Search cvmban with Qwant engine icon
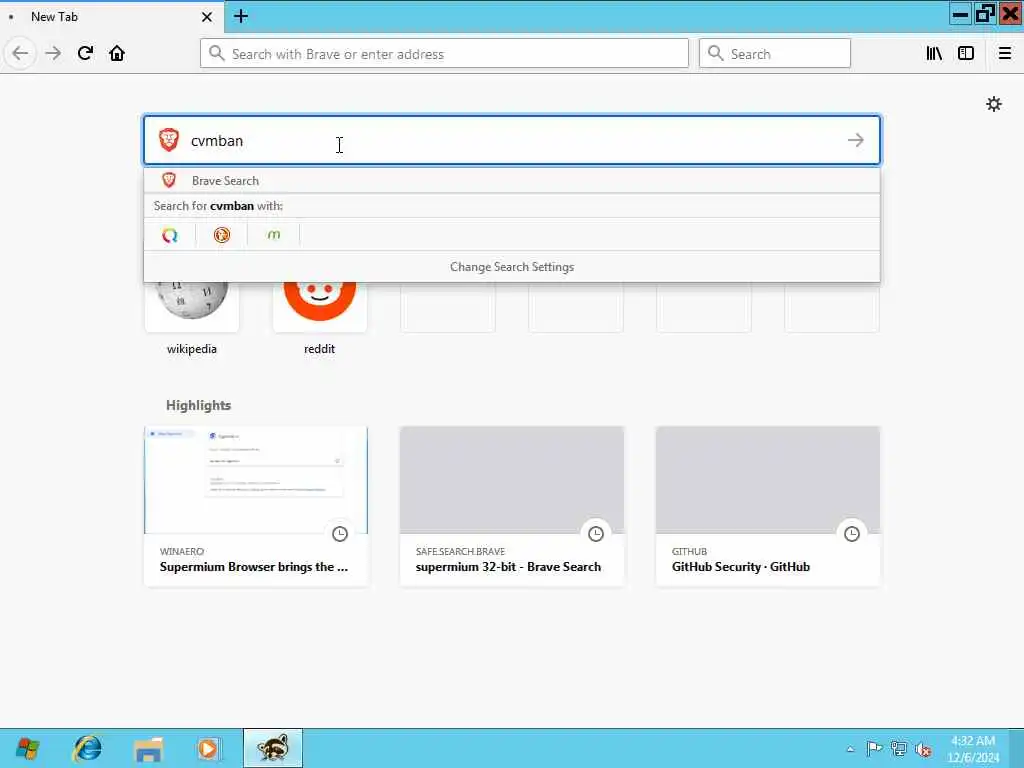Screen dimensions: 1024x768 pos(170,235)
